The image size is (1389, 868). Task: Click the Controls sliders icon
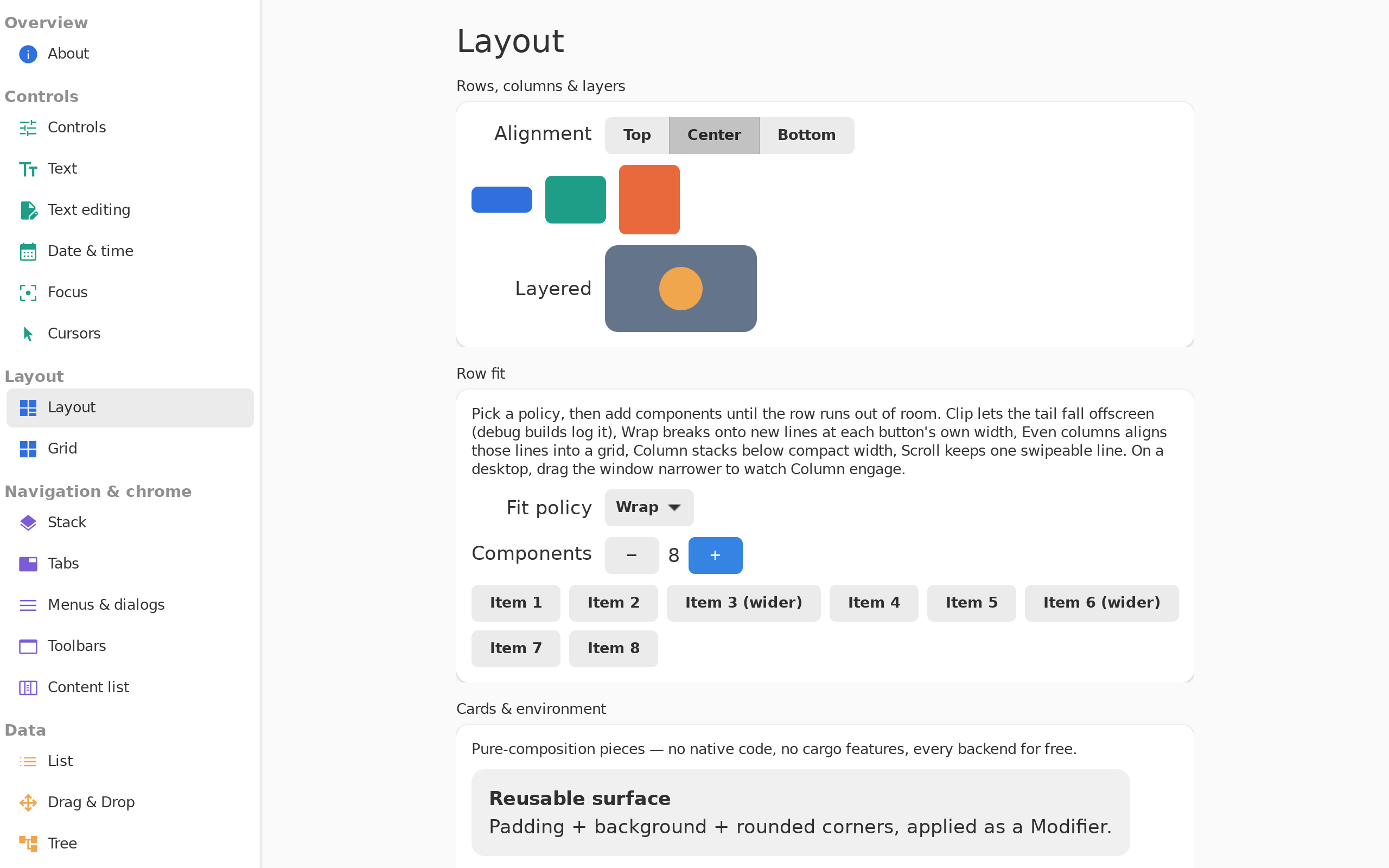point(28,127)
